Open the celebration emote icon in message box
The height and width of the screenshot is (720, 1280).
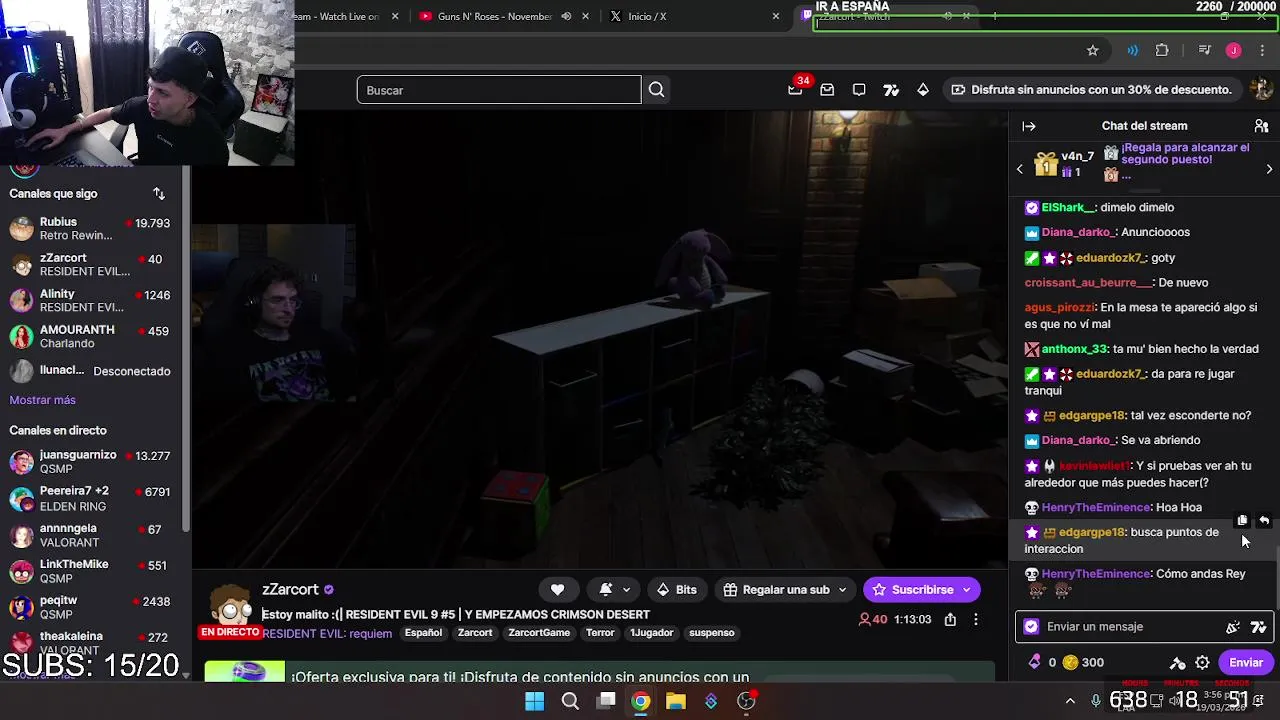pos(1233,627)
